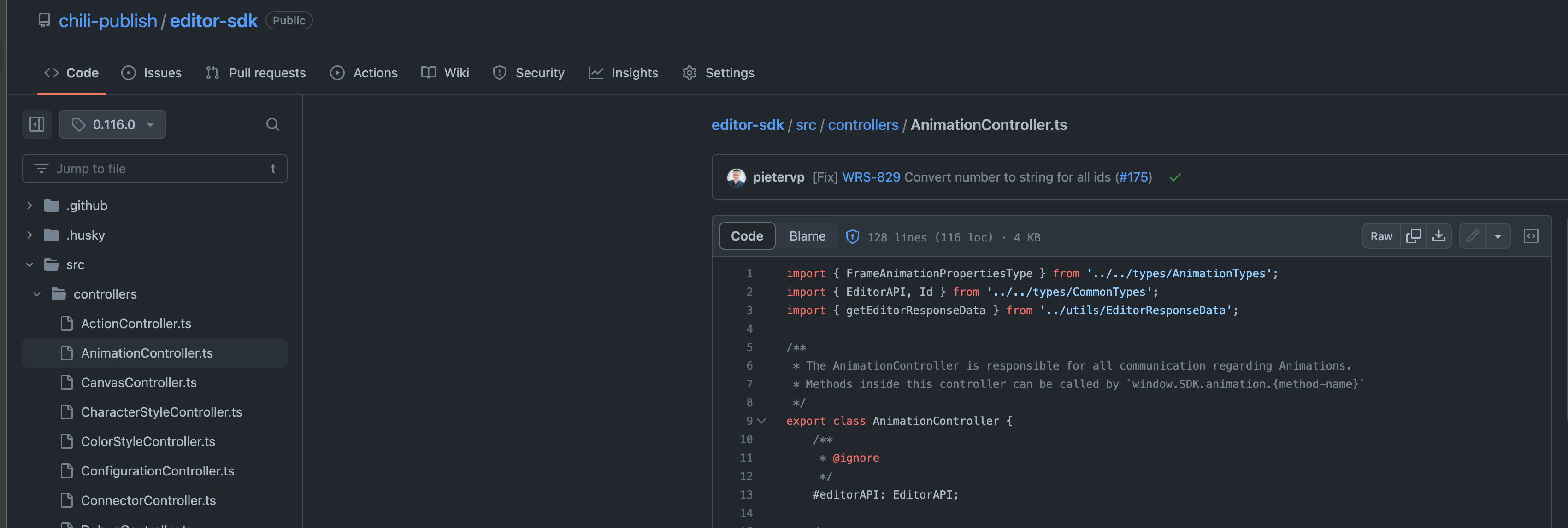View the green commit status checkmark
Viewport: 1568px width, 528px height.
coord(1175,177)
